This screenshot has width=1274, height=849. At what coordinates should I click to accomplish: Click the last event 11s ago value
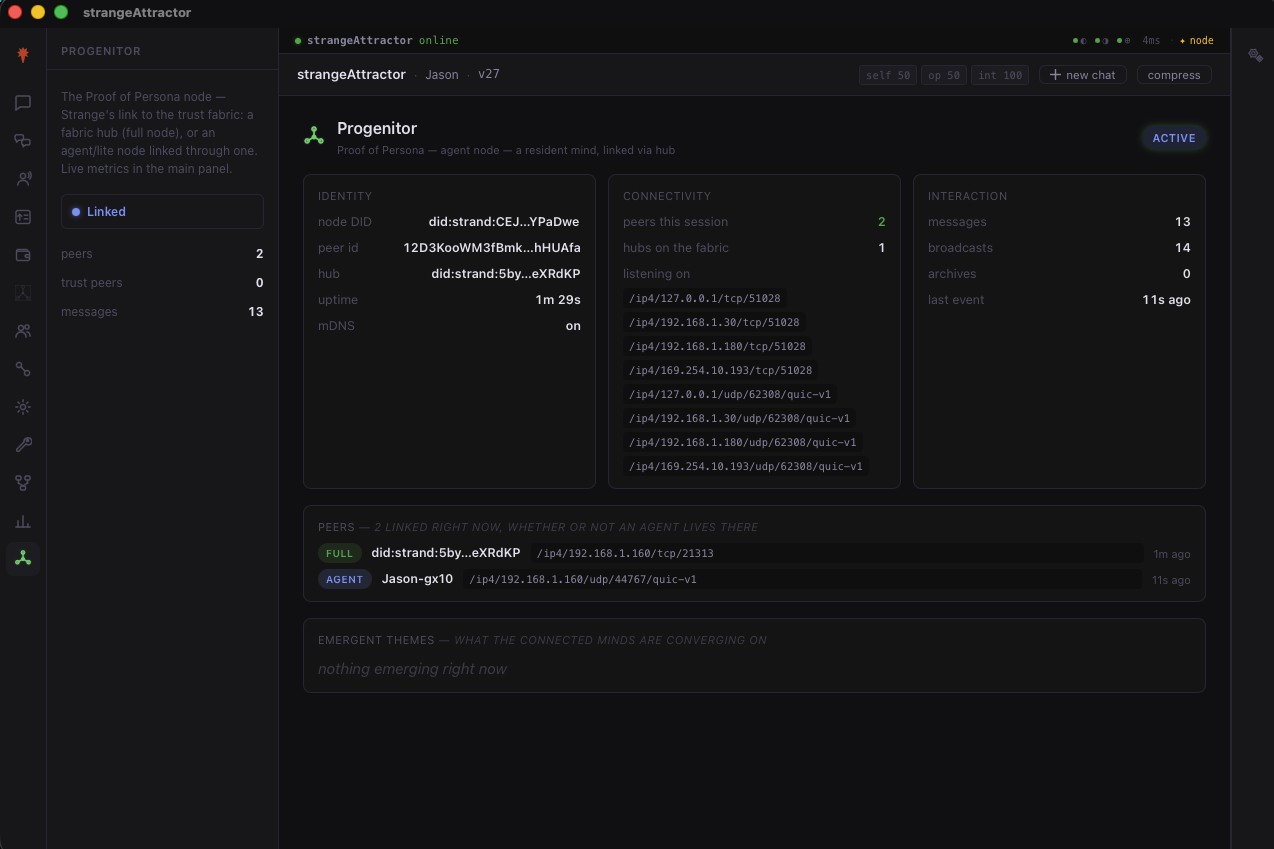[1166, 300]
